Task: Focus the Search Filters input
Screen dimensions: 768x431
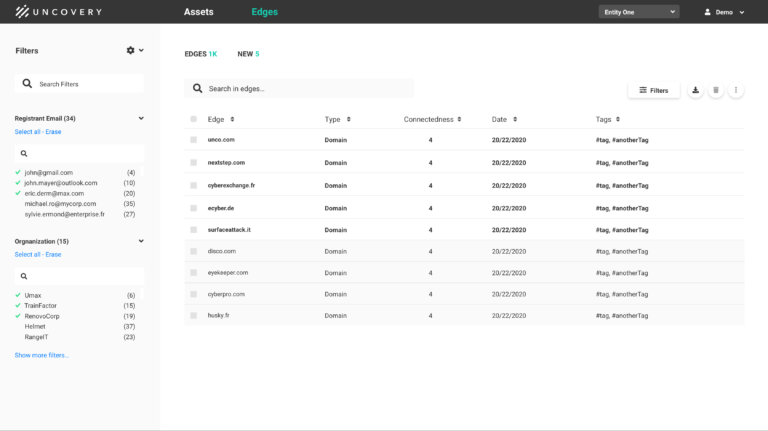Action: (79, 84)
